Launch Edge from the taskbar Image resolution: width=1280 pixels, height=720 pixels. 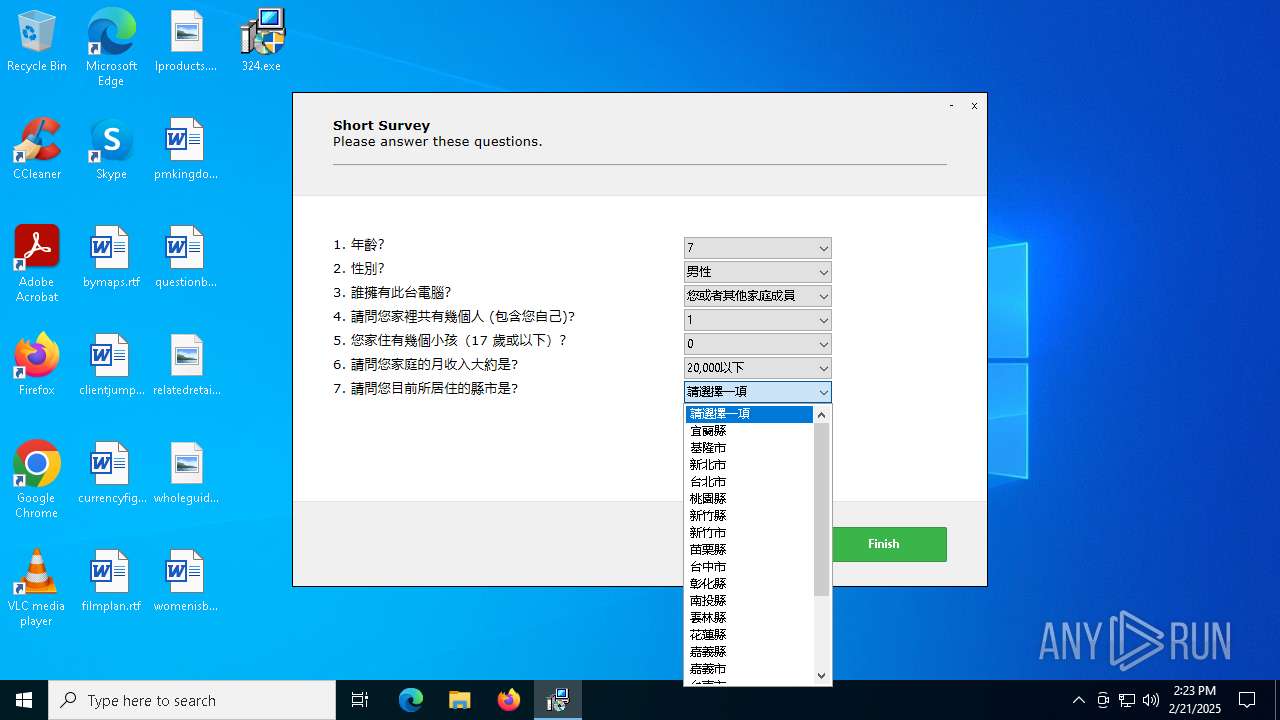[411, 700]
